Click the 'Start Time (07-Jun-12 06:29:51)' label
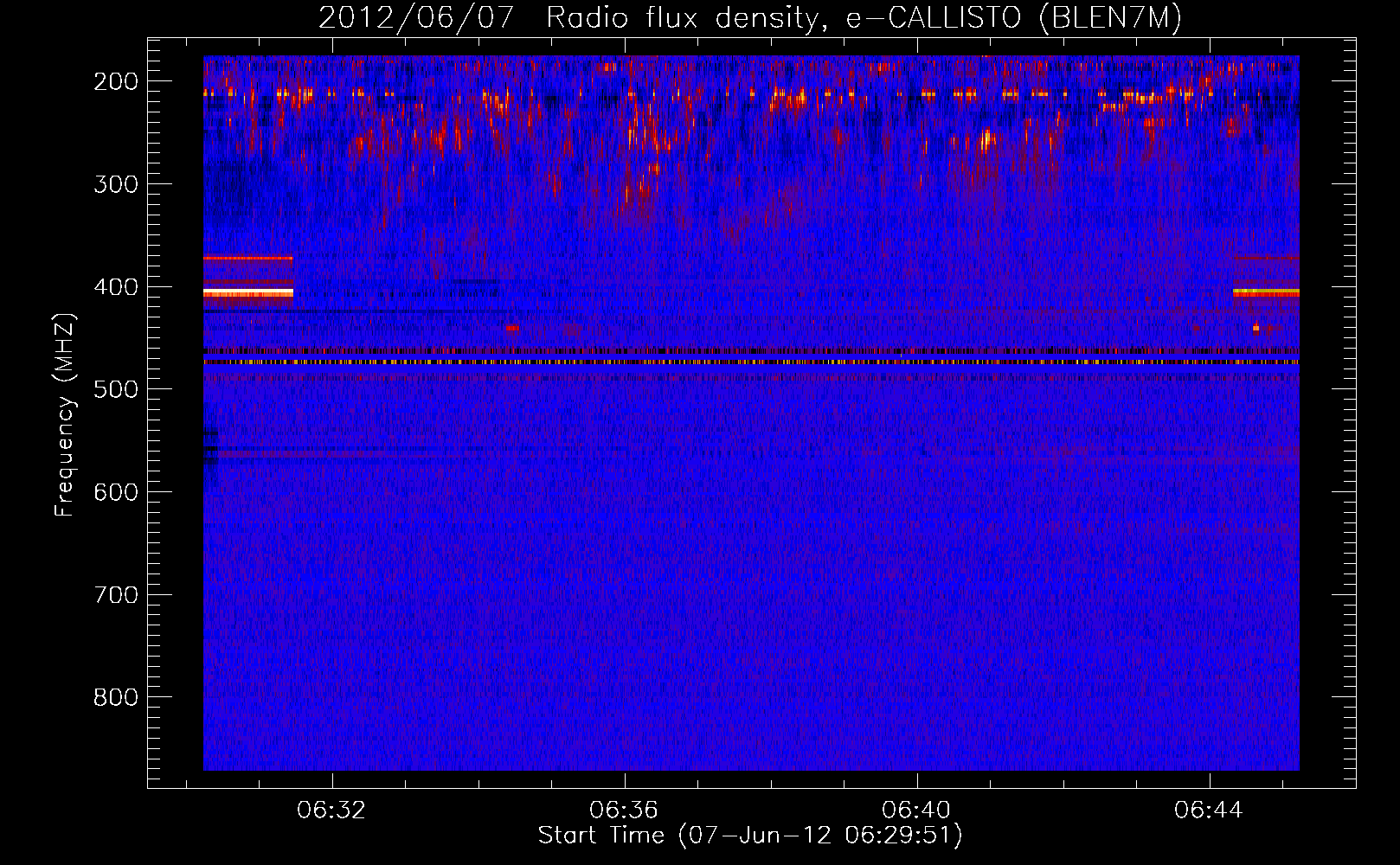Screen dimensions: 1400x865 coord(750,836)
